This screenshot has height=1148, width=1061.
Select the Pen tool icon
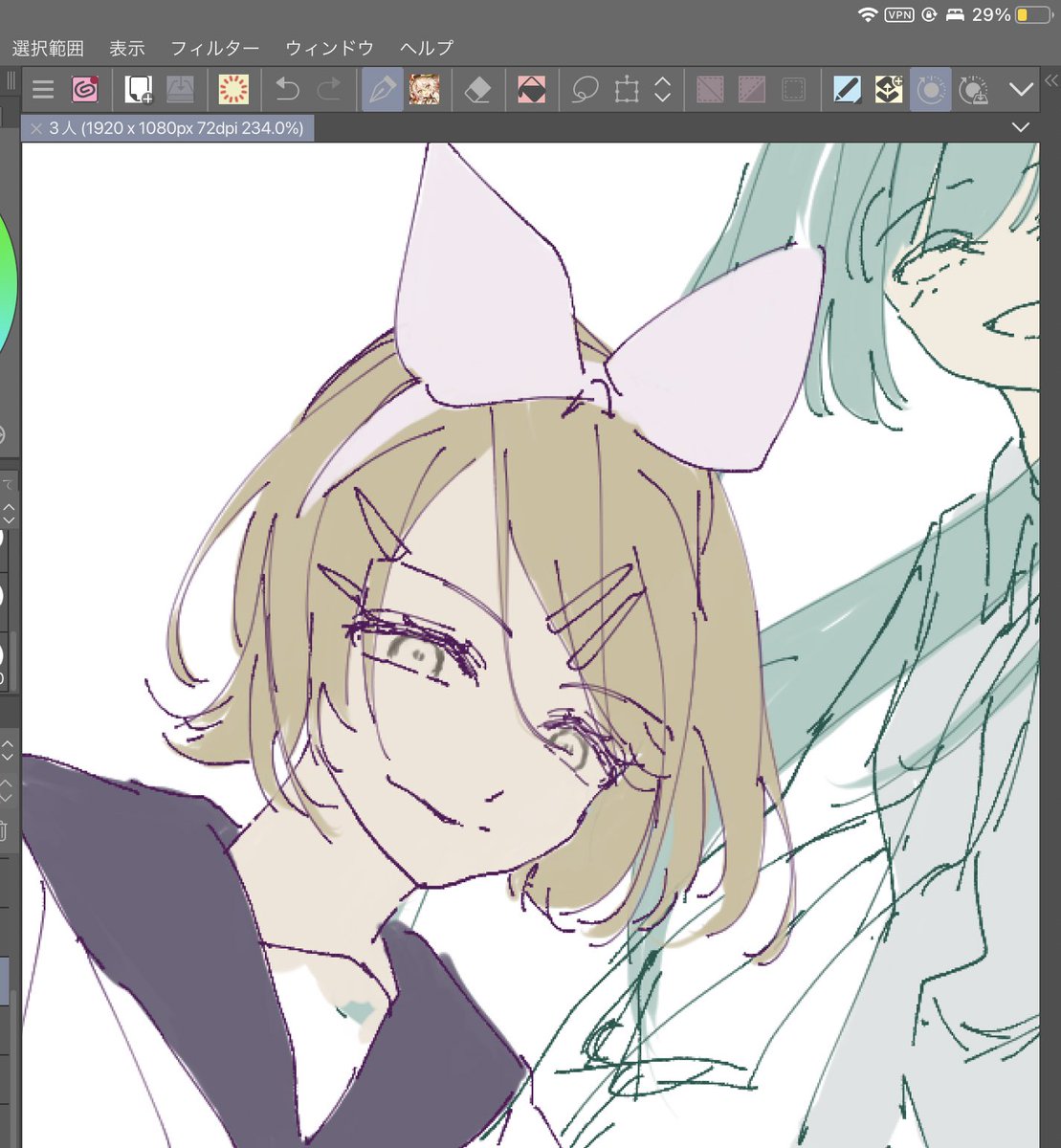coord(382,90)
